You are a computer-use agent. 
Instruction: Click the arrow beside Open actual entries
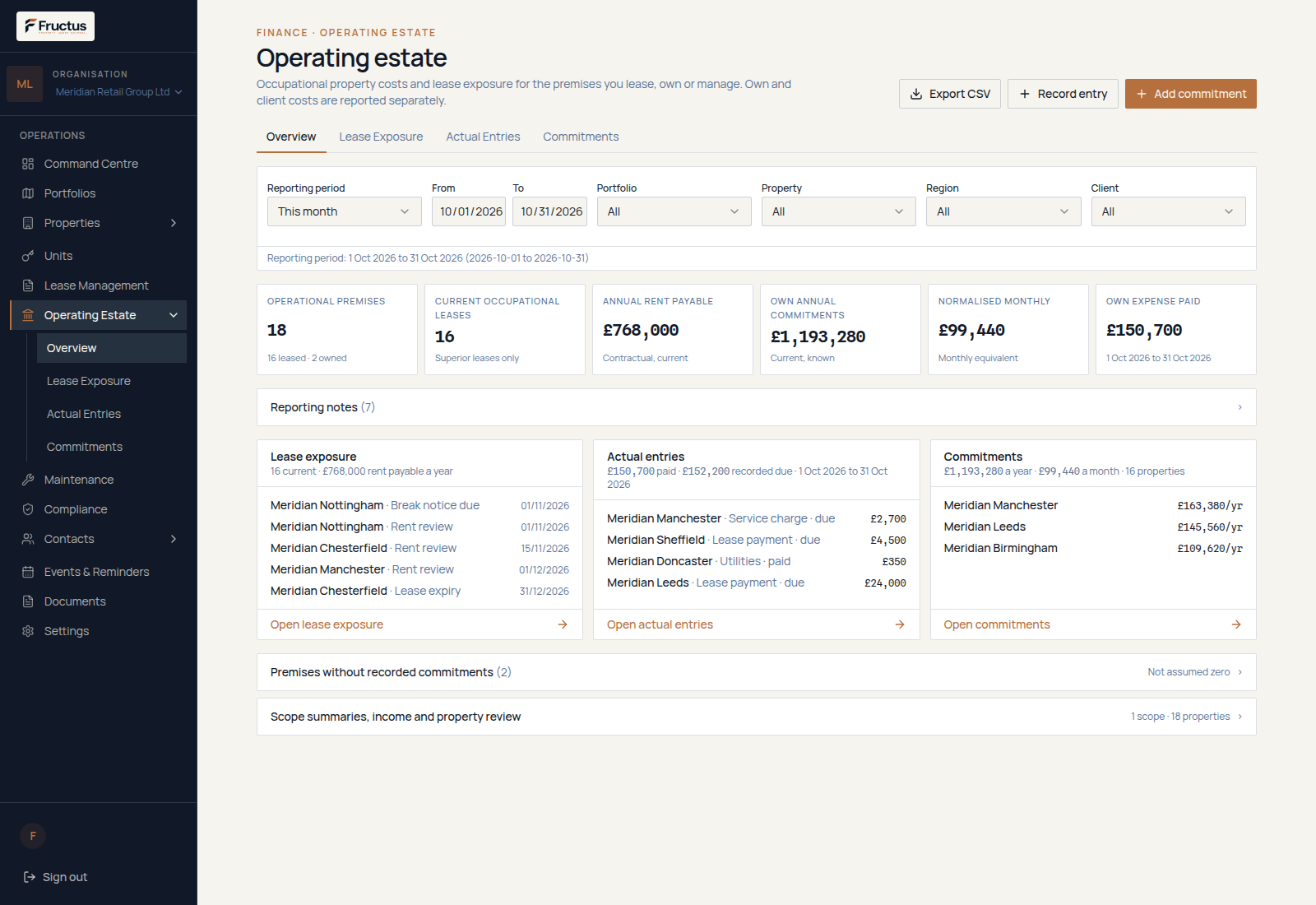(x=900, y=624)
